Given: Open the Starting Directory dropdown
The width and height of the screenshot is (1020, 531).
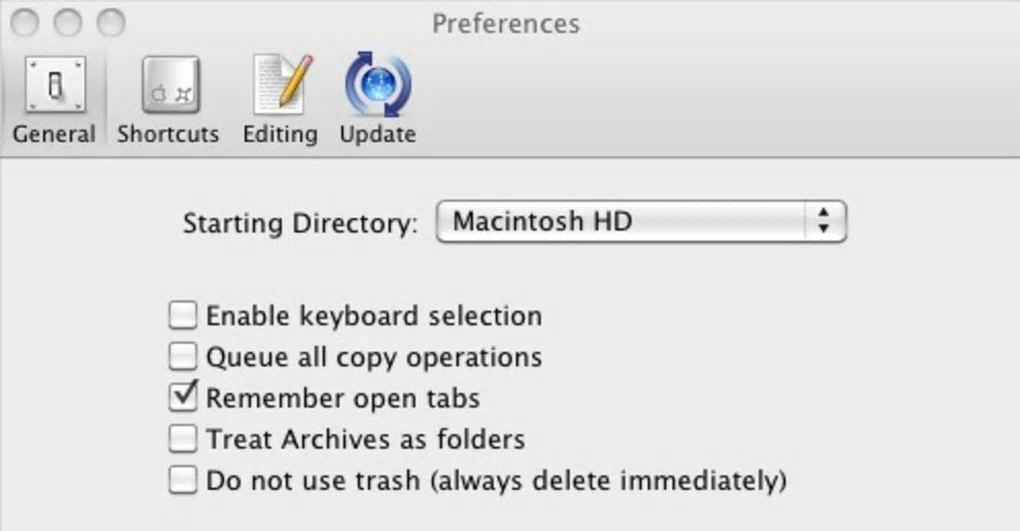Looking at the screenshot, I should [x=640, y=221].
